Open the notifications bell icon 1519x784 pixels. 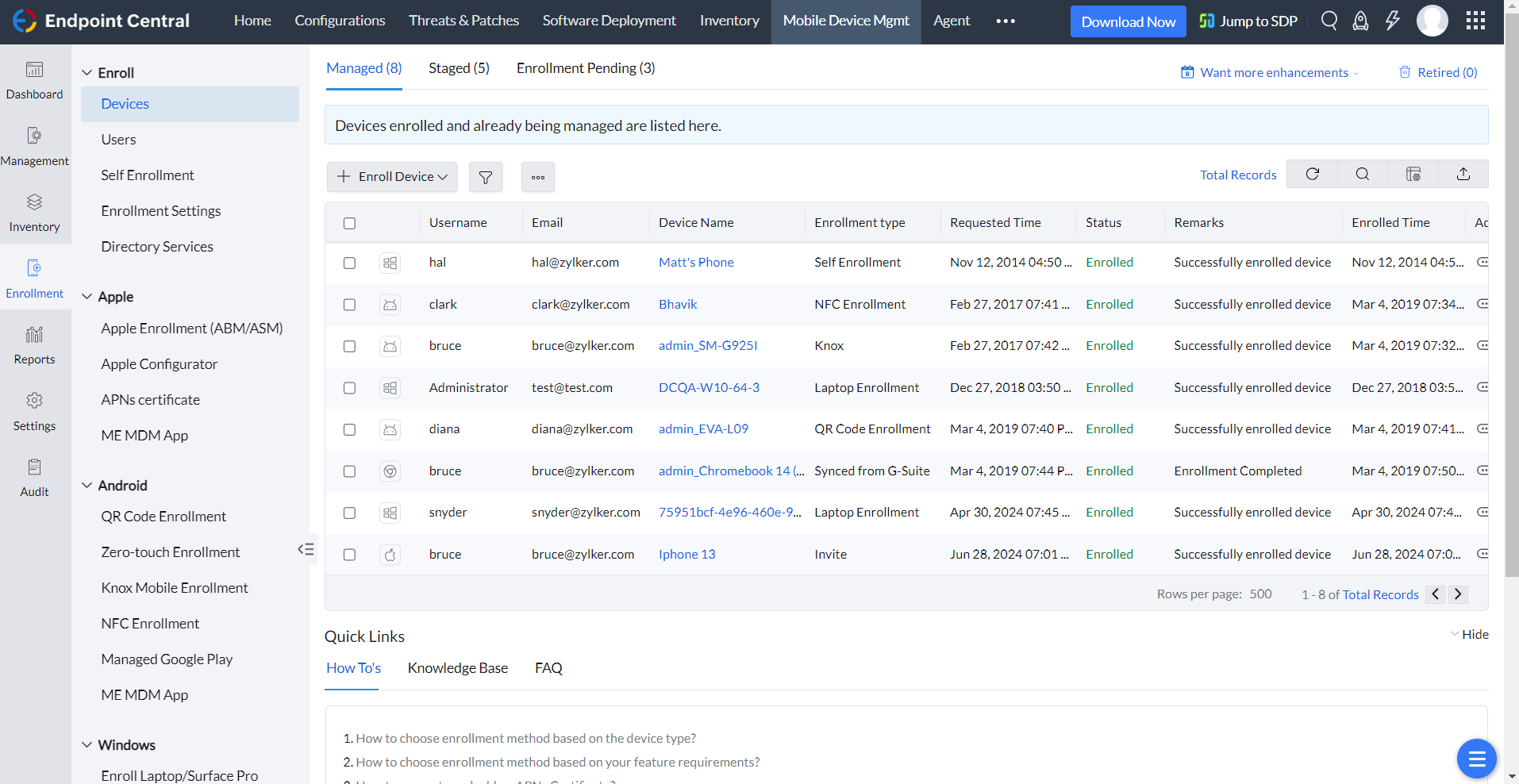tap(1360, 21)
